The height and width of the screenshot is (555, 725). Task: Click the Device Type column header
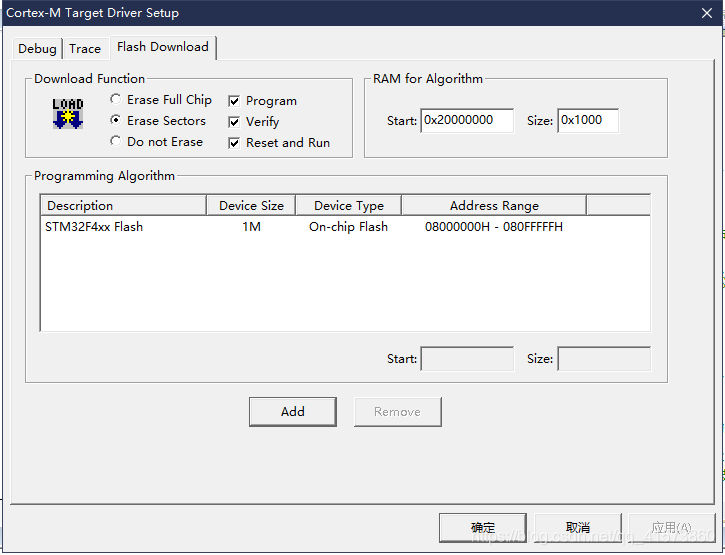click(x=349, y=205)
